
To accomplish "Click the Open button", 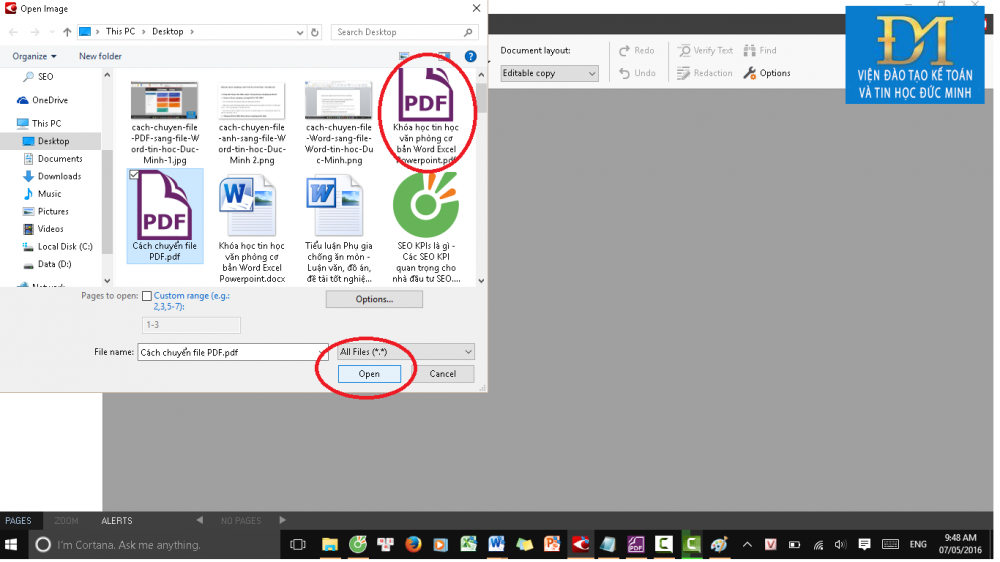I will pos(369,374).
